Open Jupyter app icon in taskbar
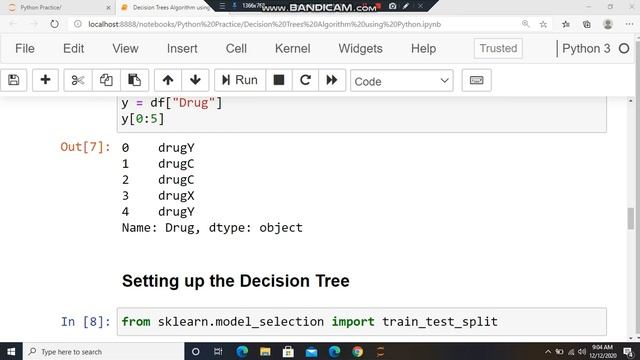This screenshot has width=640, height=360. [380, 351]
